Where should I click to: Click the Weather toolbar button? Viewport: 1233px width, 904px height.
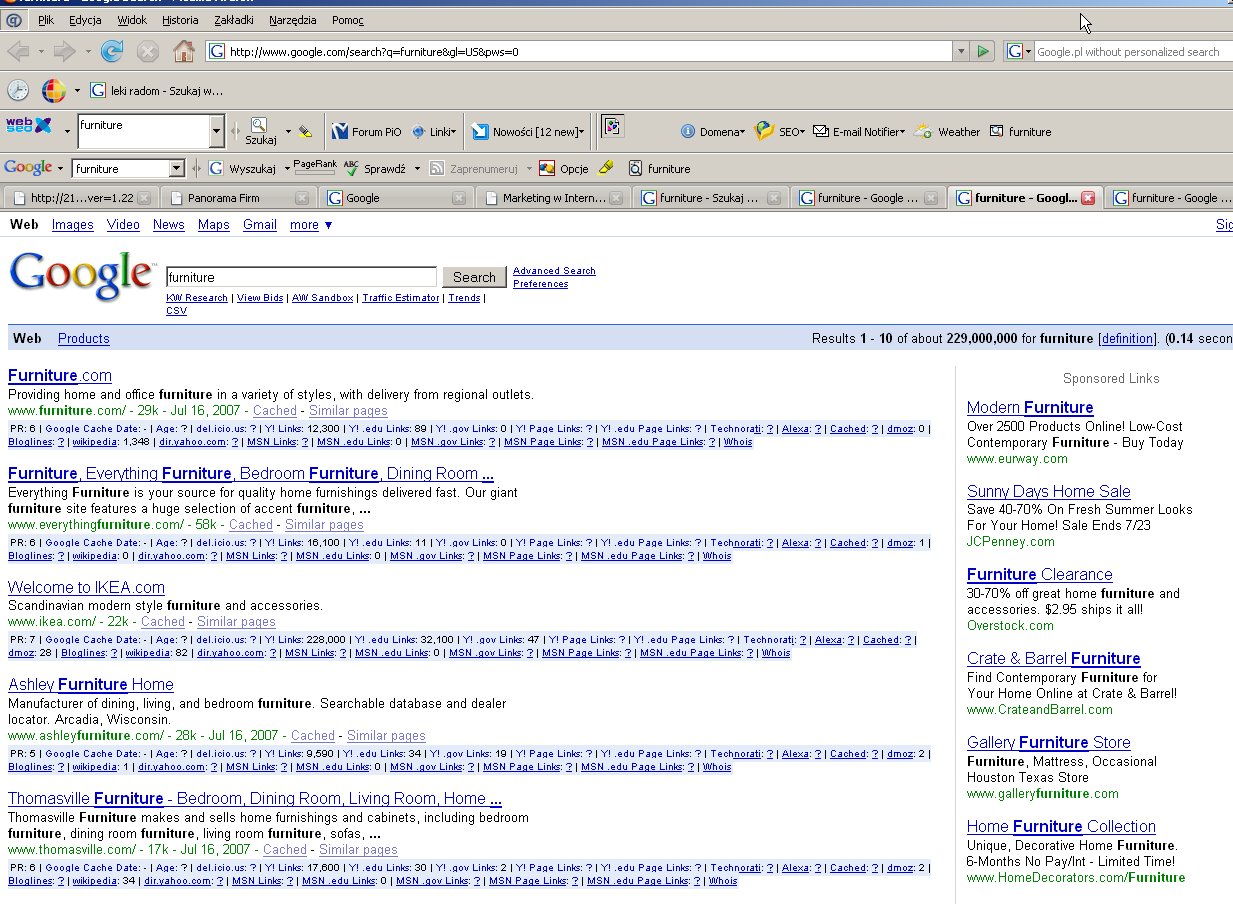tap(947, 131)
